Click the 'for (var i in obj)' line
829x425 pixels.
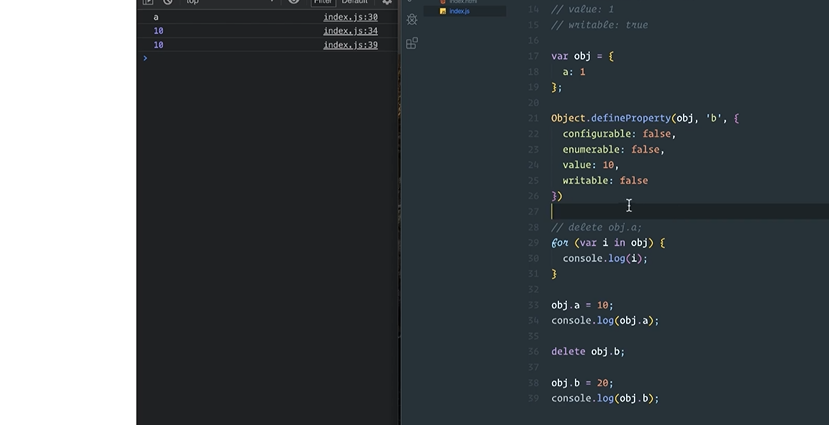[608, 243]
